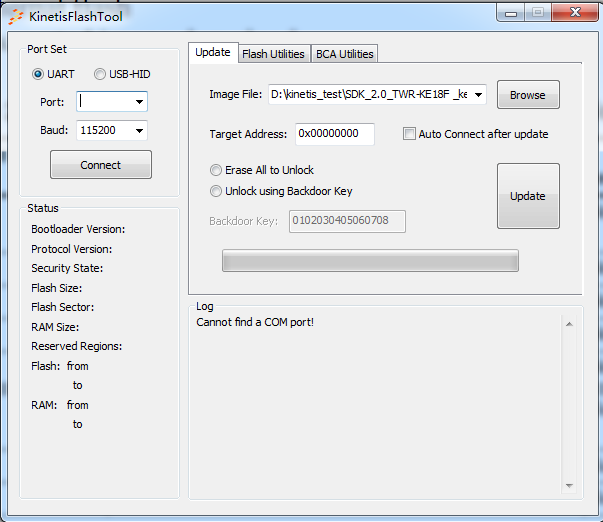This screenshot has height=522, width=603.
Task: Click the Log scrollbar down arrow
Action: pos(570,486)
